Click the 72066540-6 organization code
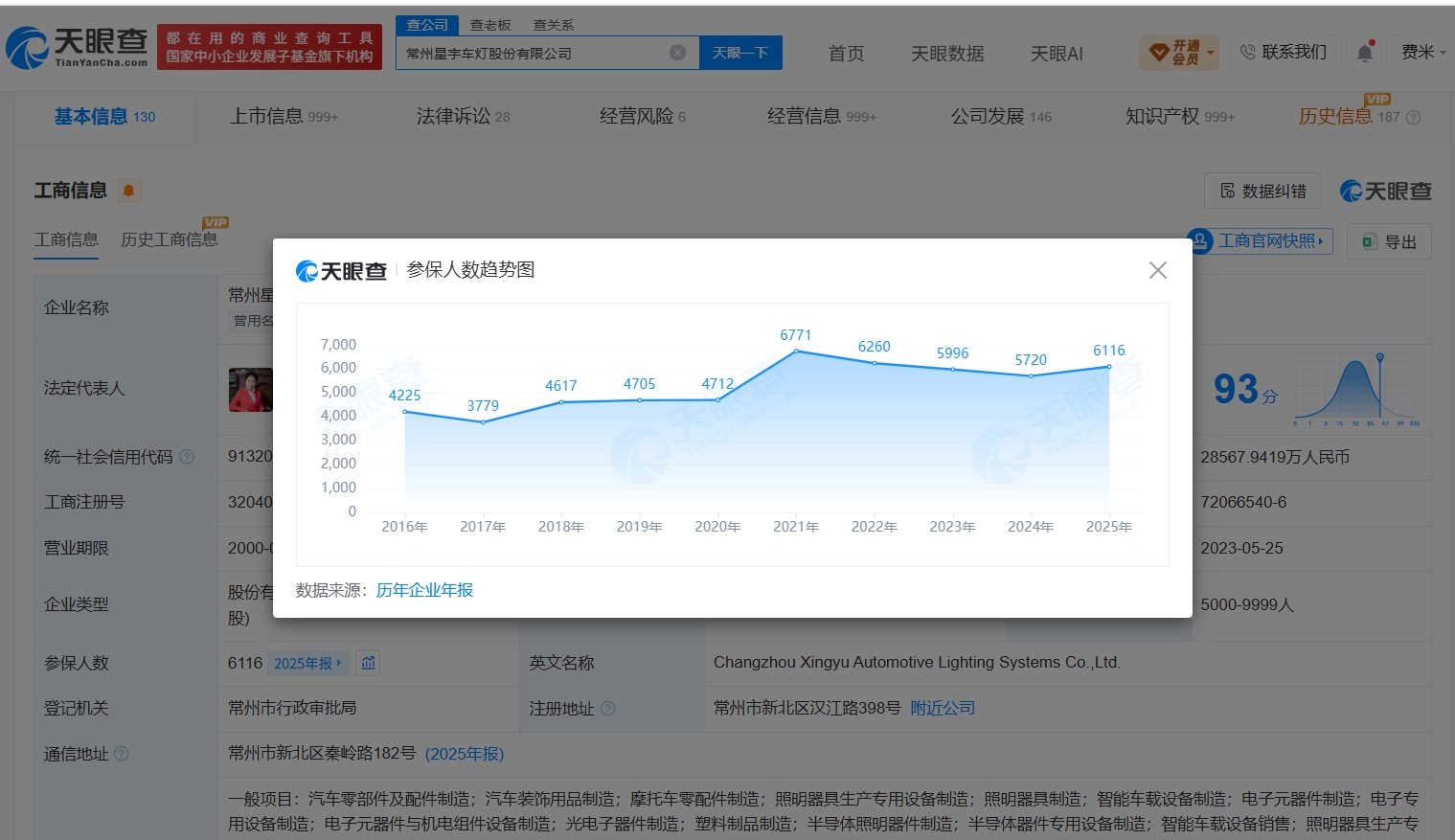Screen dimensions: 1455x840 pos(1243,502)
